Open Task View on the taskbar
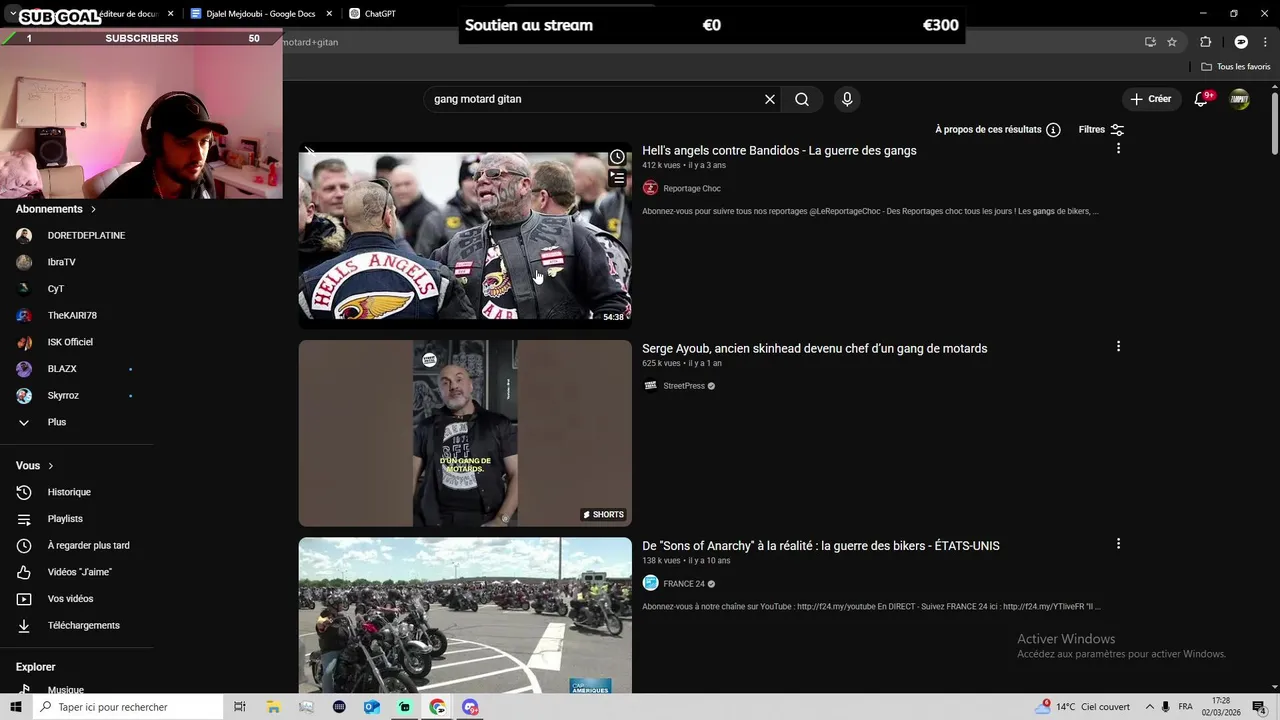 (x=240, y=707)
